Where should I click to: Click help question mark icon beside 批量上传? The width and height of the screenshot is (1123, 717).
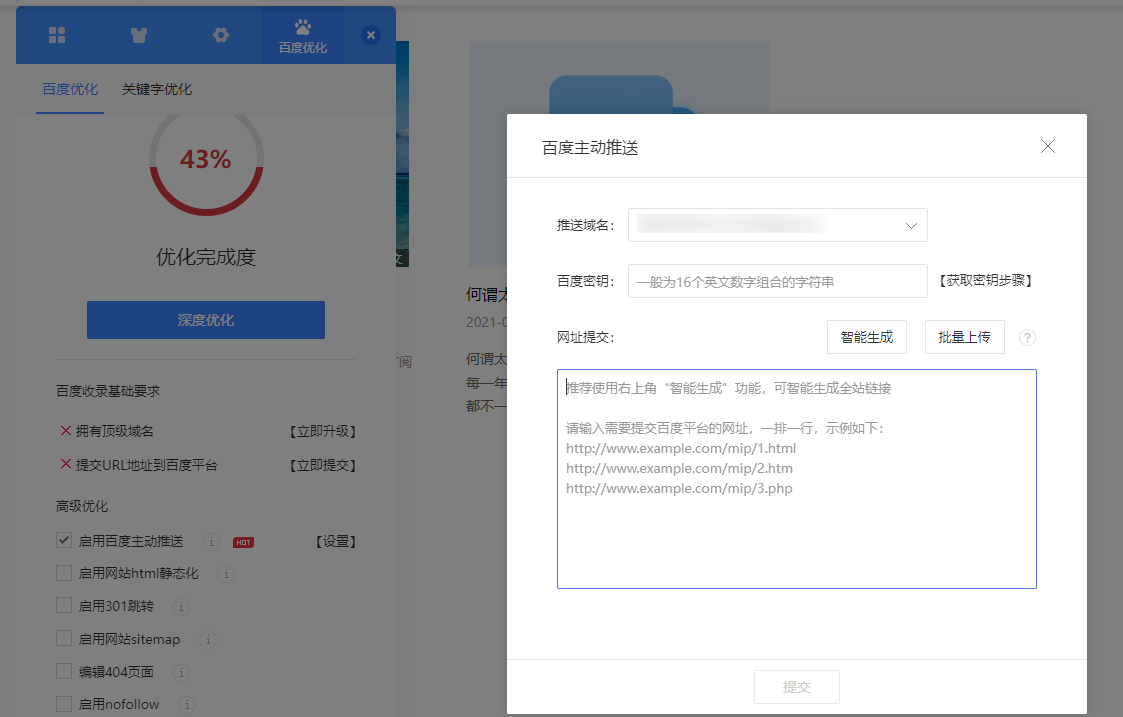click(1027, 338)
